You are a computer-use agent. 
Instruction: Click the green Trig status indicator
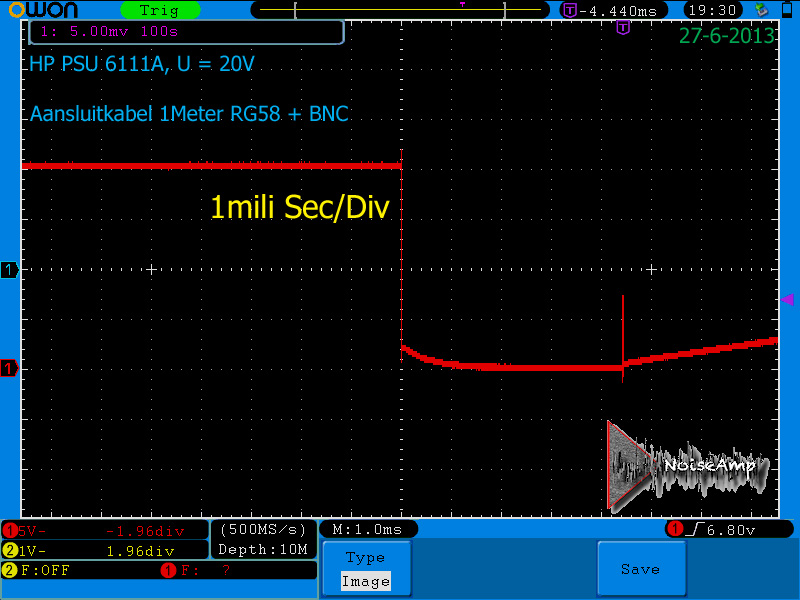pyautogui.click(x=160, y=10)
